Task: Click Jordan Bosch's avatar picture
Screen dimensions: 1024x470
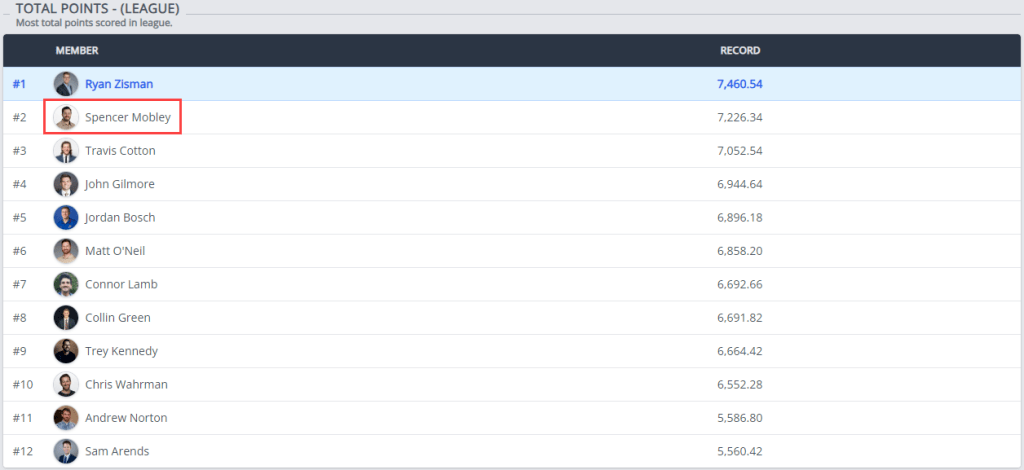Action: tap(66, 218)
